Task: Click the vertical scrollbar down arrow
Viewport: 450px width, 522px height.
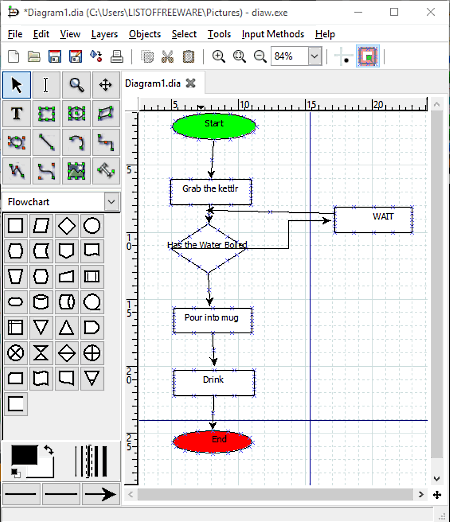Action: coord(437,479)
